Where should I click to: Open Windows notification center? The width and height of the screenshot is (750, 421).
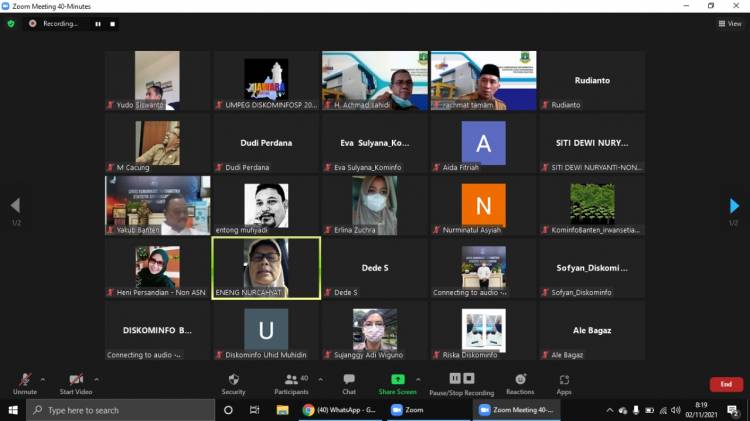(732, 410)
